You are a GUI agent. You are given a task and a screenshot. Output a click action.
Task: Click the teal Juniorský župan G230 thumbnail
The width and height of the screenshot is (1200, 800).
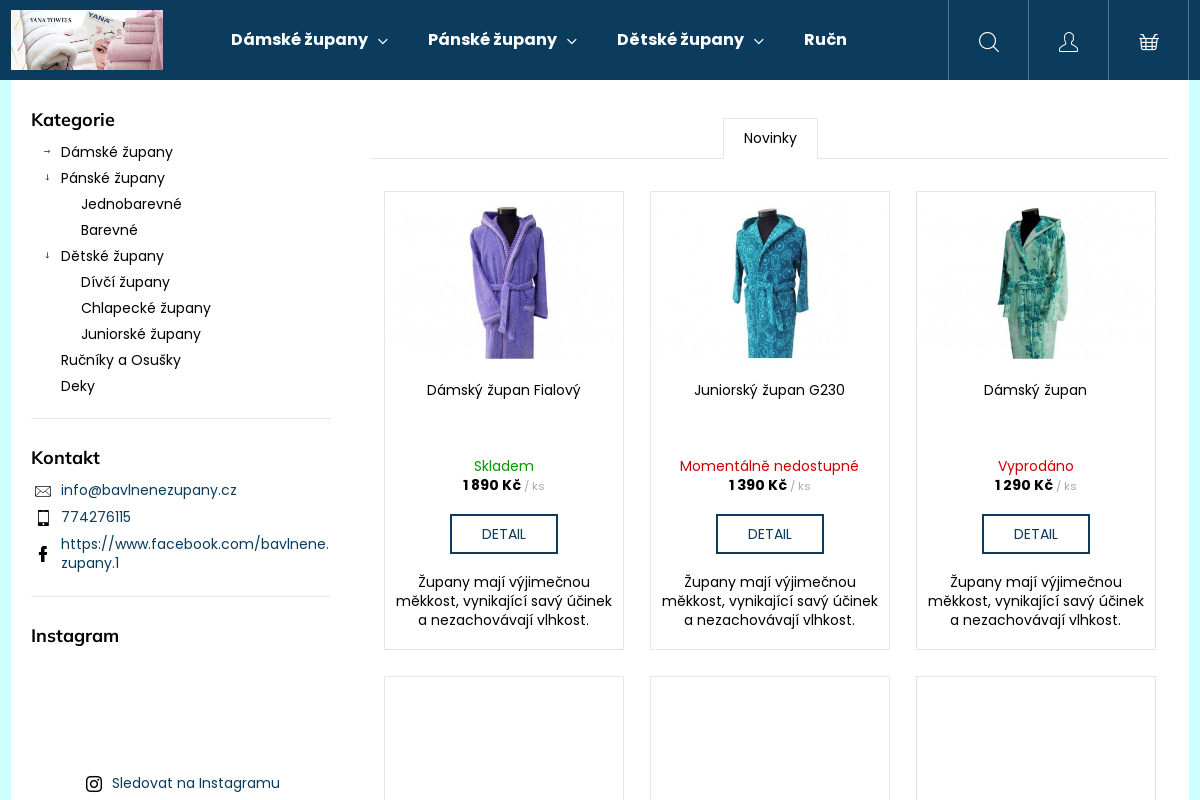[x=769, y=282]
